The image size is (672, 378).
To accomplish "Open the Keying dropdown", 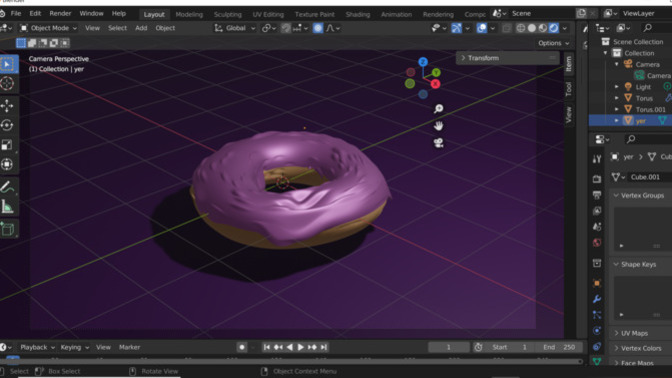I will (75, 347).
